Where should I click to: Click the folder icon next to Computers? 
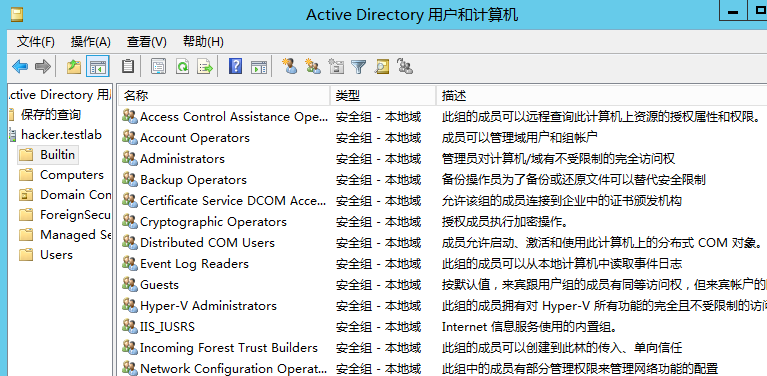pos(26,175)
